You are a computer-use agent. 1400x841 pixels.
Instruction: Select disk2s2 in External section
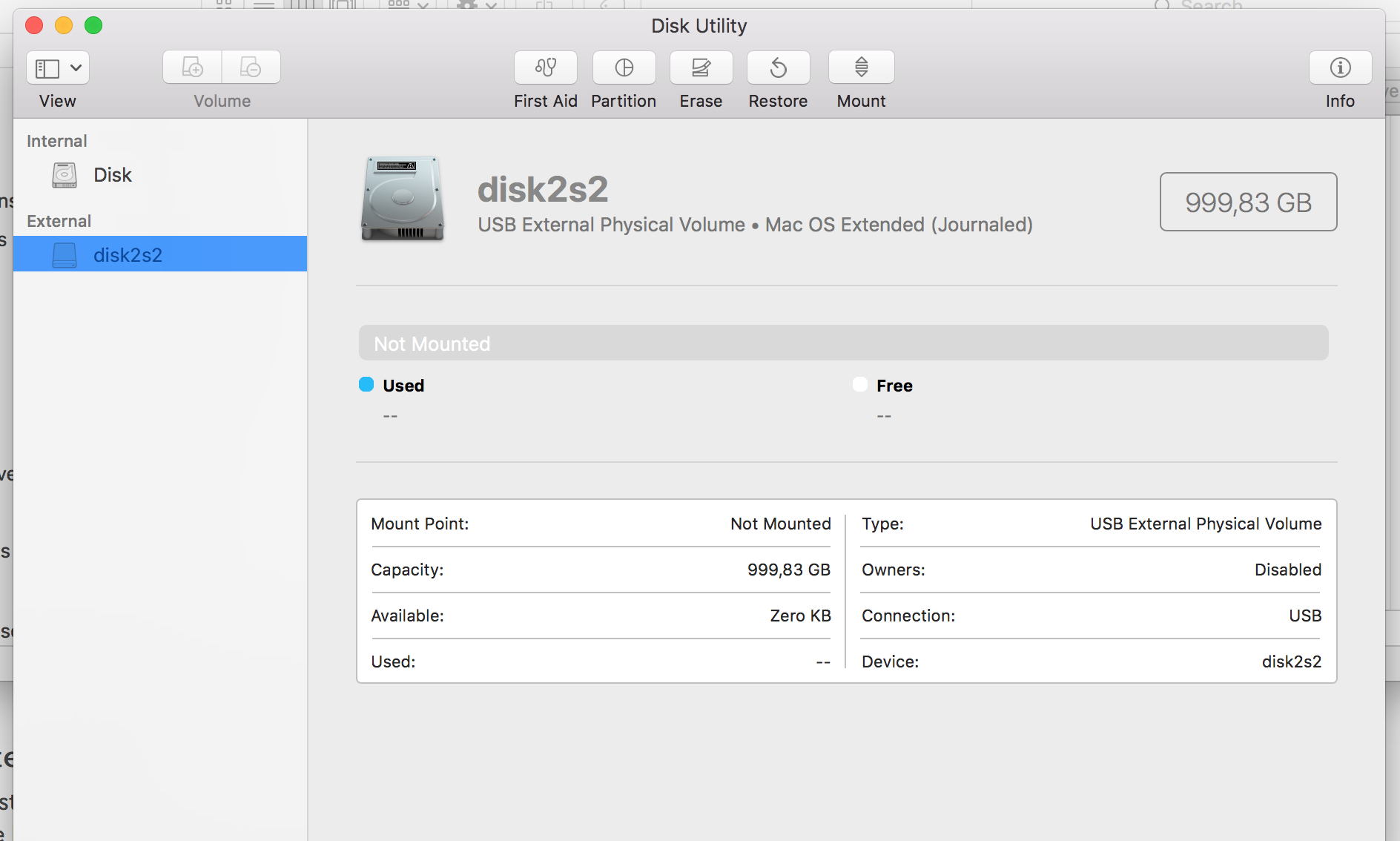pyautogui.click(x=160, y=254)
